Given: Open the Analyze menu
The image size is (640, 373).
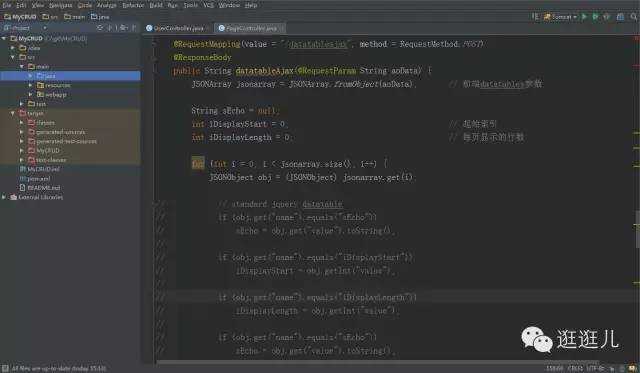Looking at the screenshot, I should (x=107, y=5).
